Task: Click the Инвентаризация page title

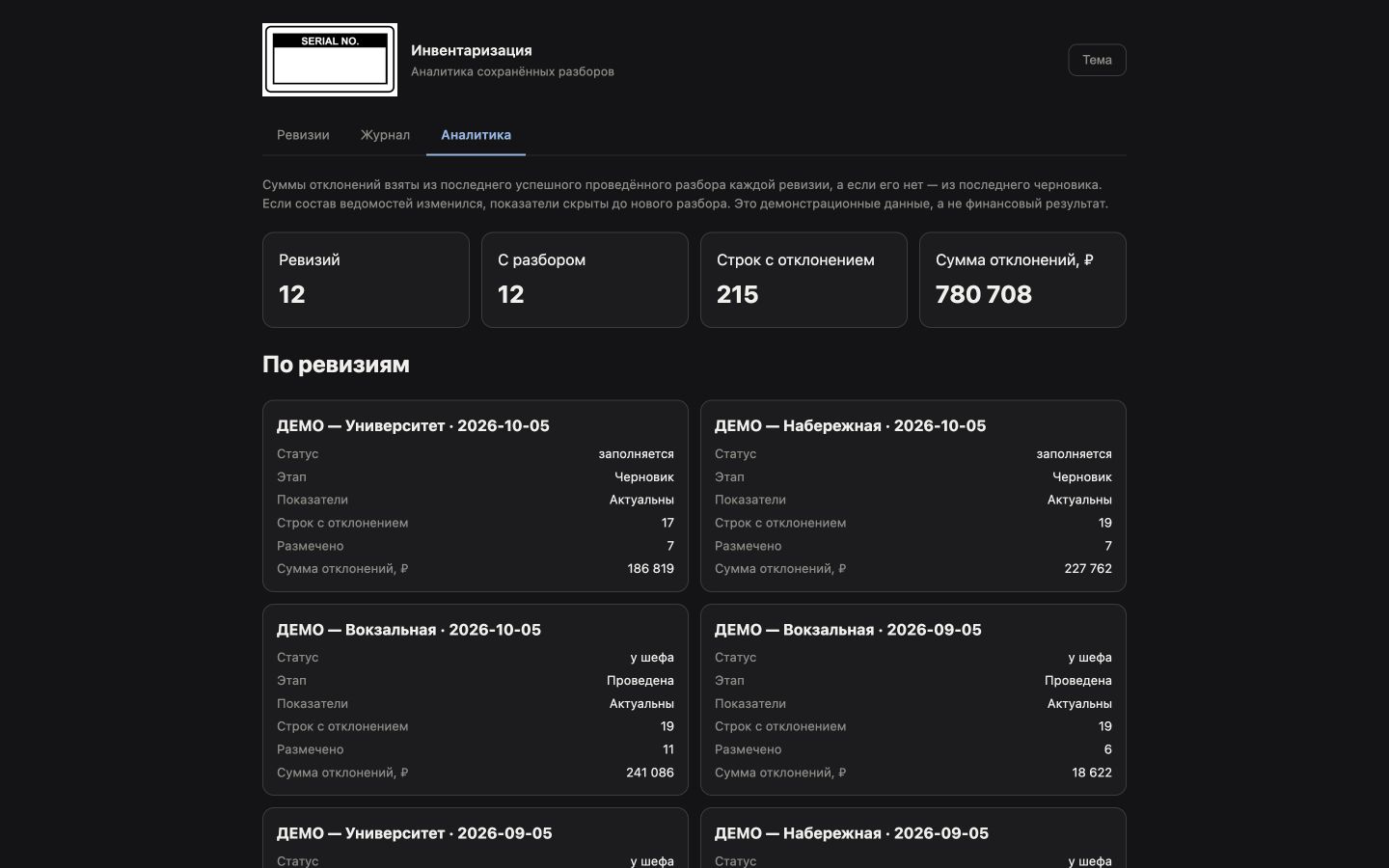Action: [x=472, y=50]
